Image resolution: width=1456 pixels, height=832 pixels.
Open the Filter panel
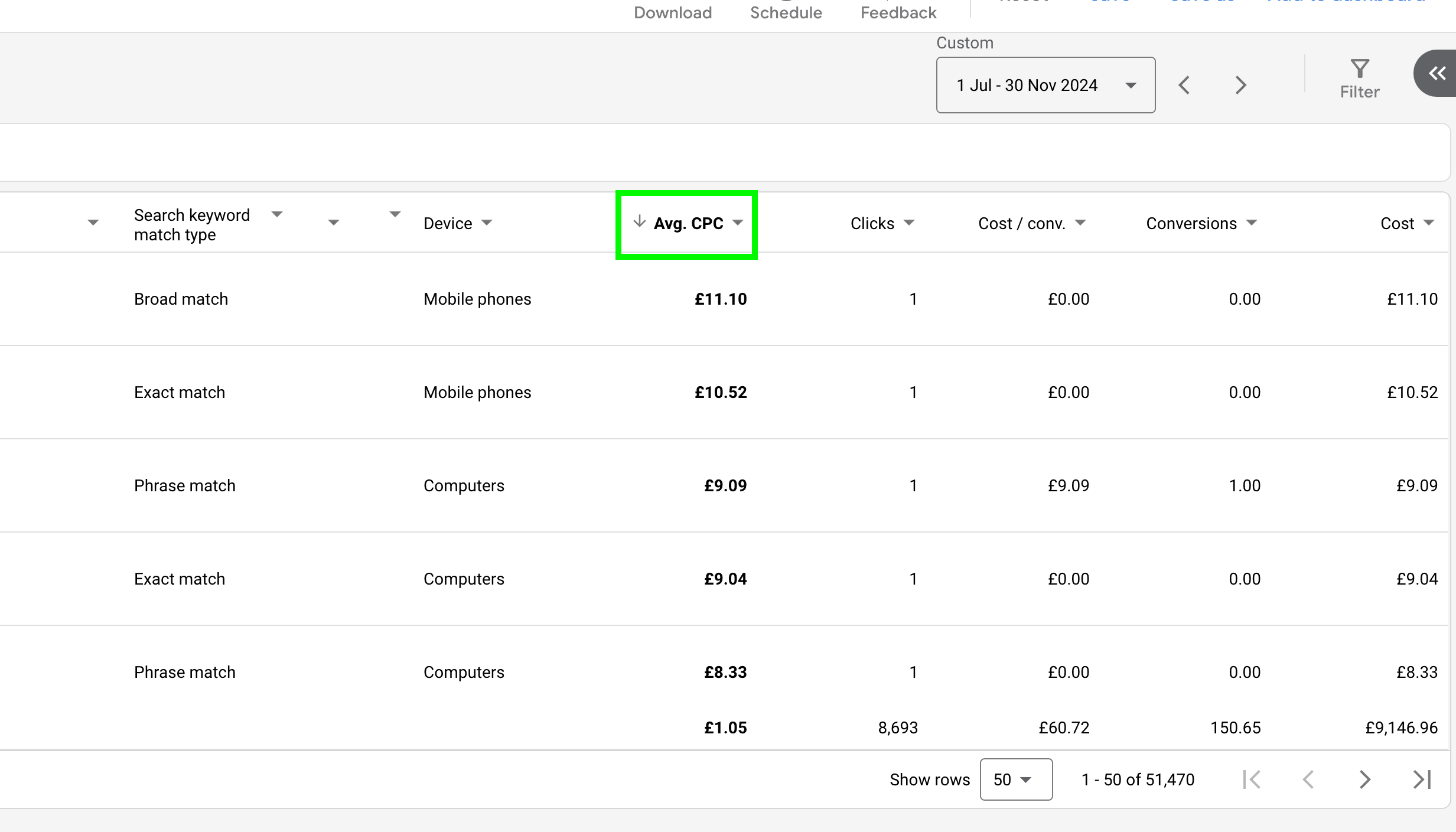point(1360,77)
